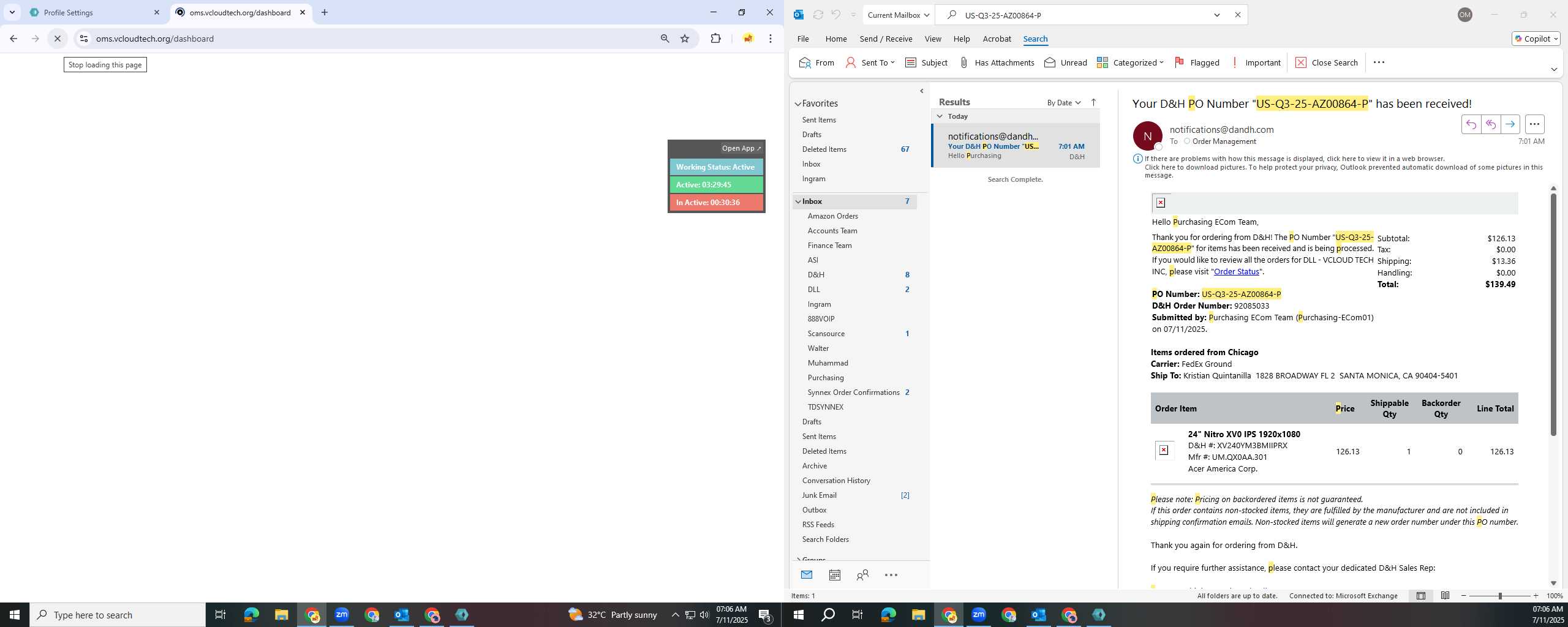
Task: Toggle the Has Attachments search filter
Action: point(996,62)
